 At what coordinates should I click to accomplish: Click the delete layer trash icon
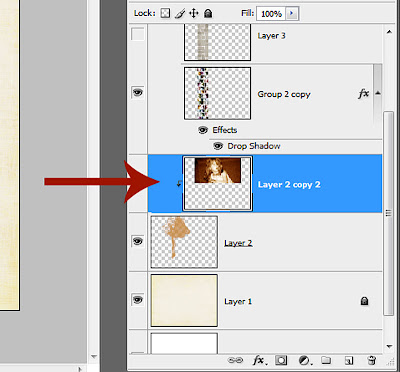(x=371, y=360)
